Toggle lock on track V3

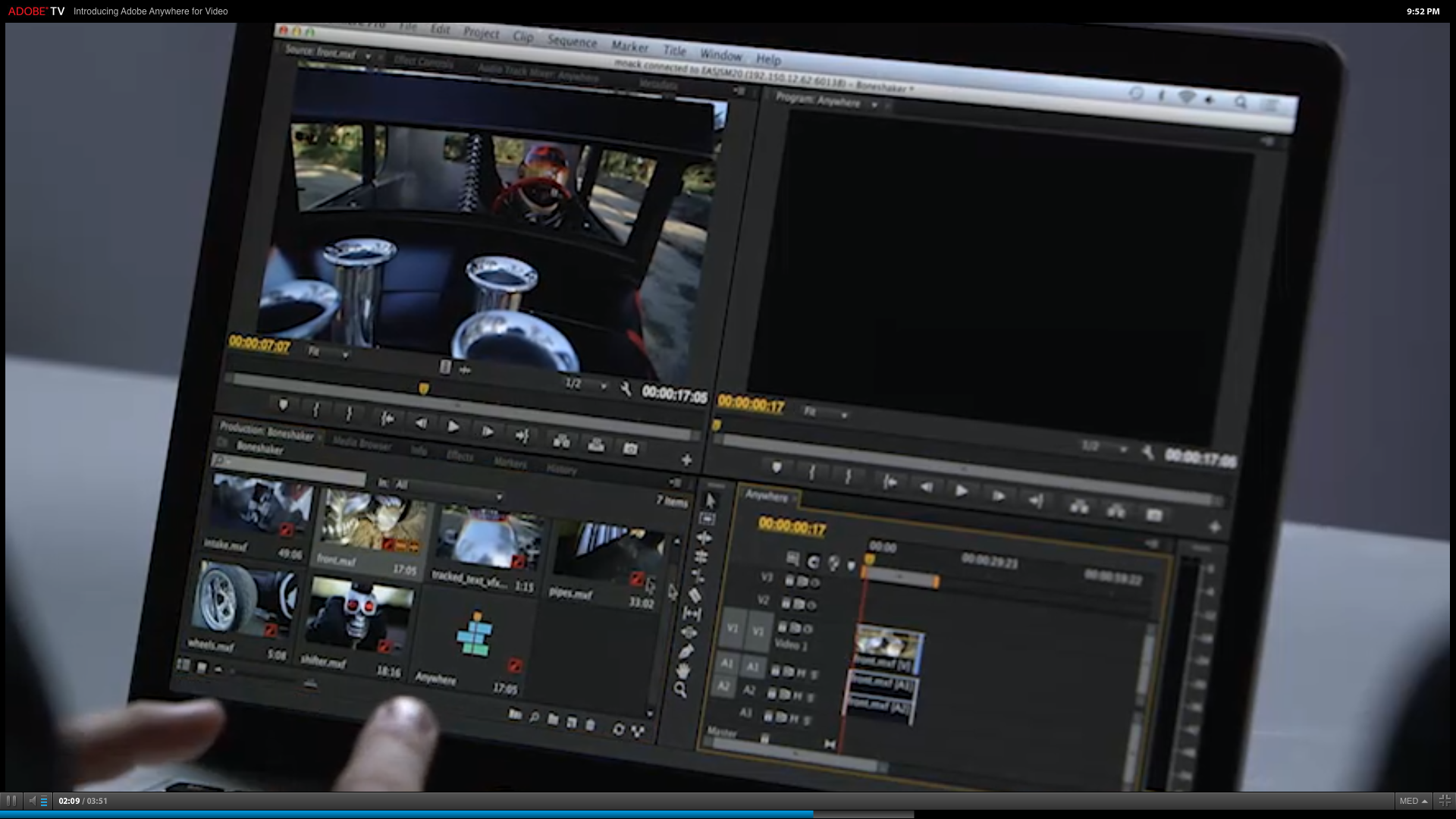click(789, 580)
